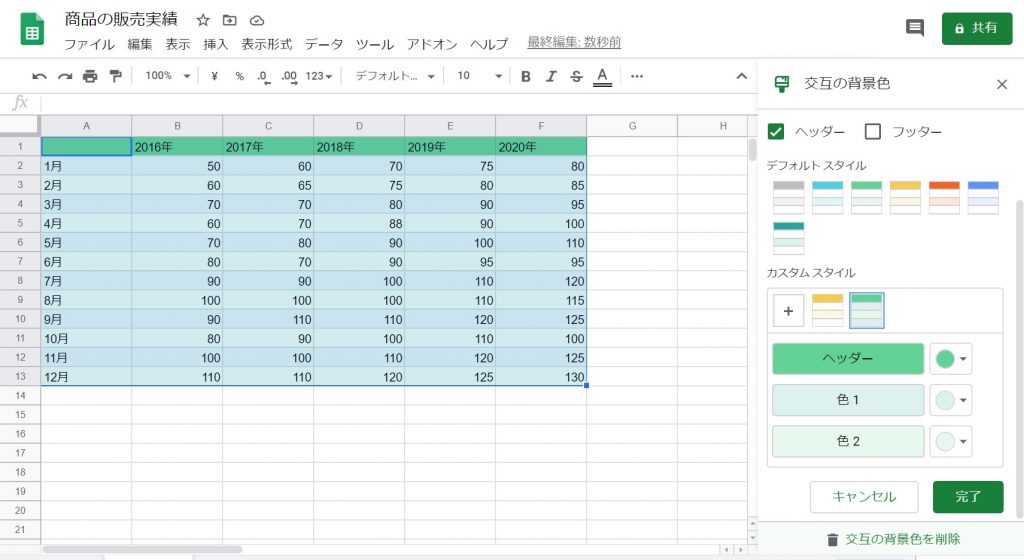Screen dimensions: 1024x560
Task: Select column G header
Action: coord(632,126)
